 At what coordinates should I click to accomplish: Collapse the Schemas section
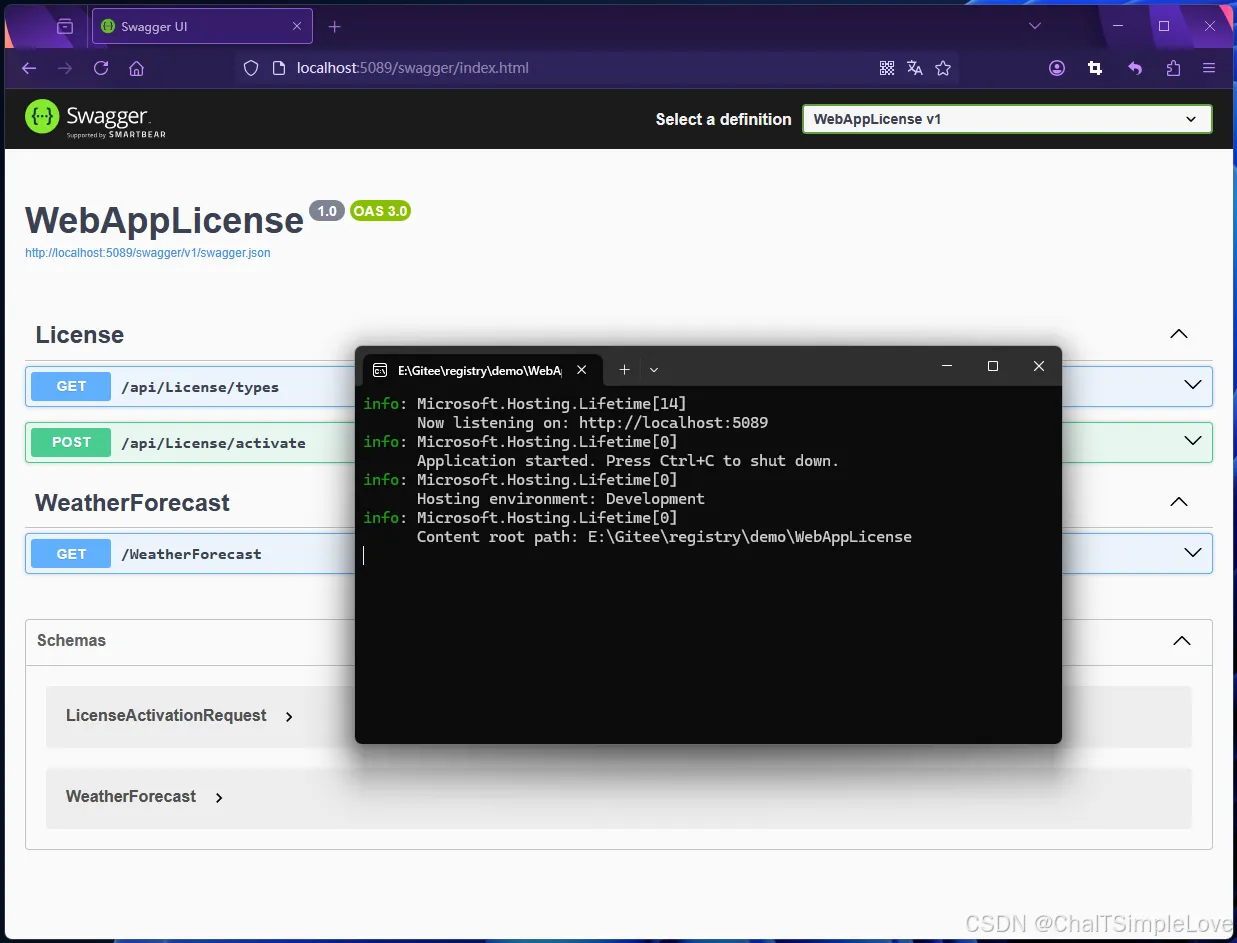tap(1181, 640)
